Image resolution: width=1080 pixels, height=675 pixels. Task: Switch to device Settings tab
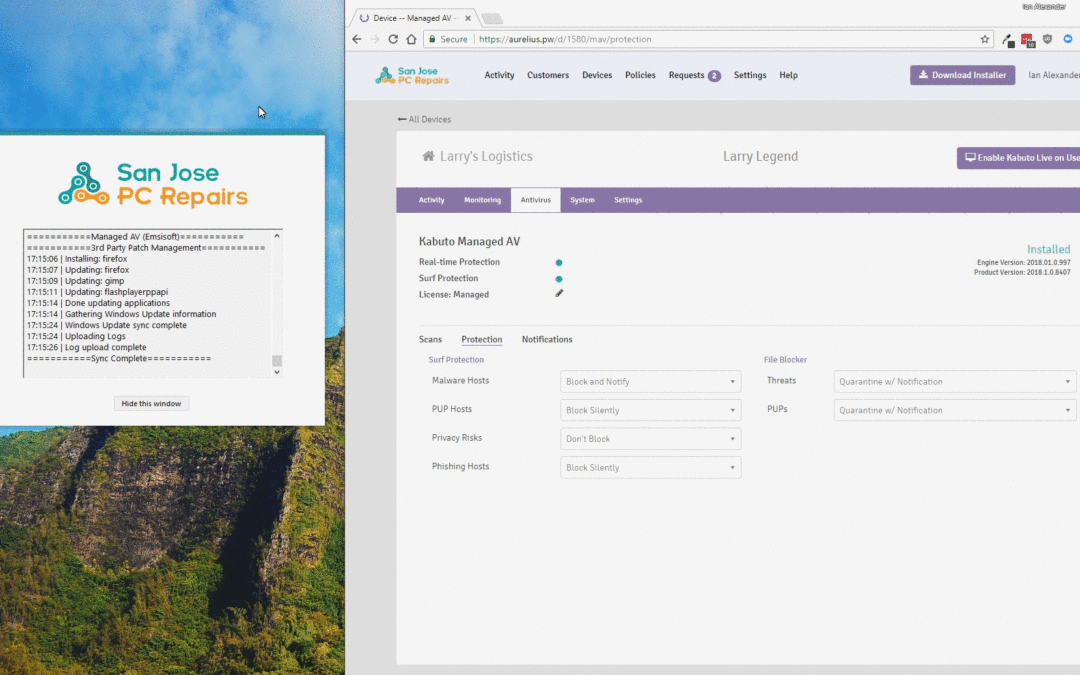pyautogui.click(x=627, y=200)
